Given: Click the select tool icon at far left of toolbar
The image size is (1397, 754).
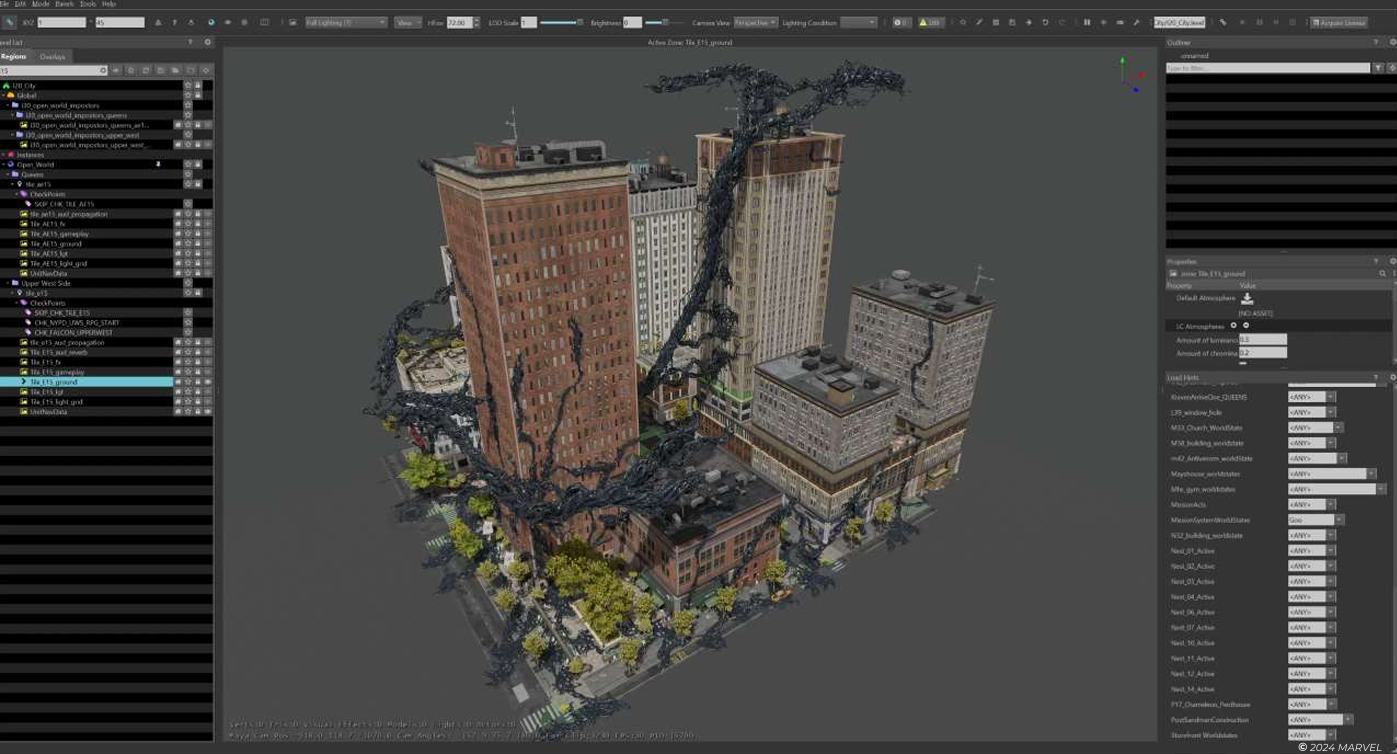Looking at the screenshot, I should click(x=9, y=22).
